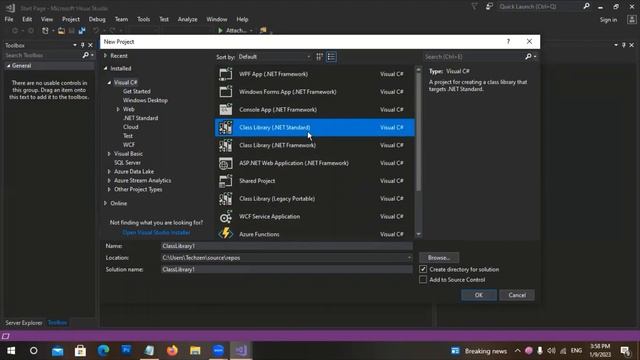Select the SQL Server tree item
The height and width of the screenshot is (360, 640).
coord(127,162)
